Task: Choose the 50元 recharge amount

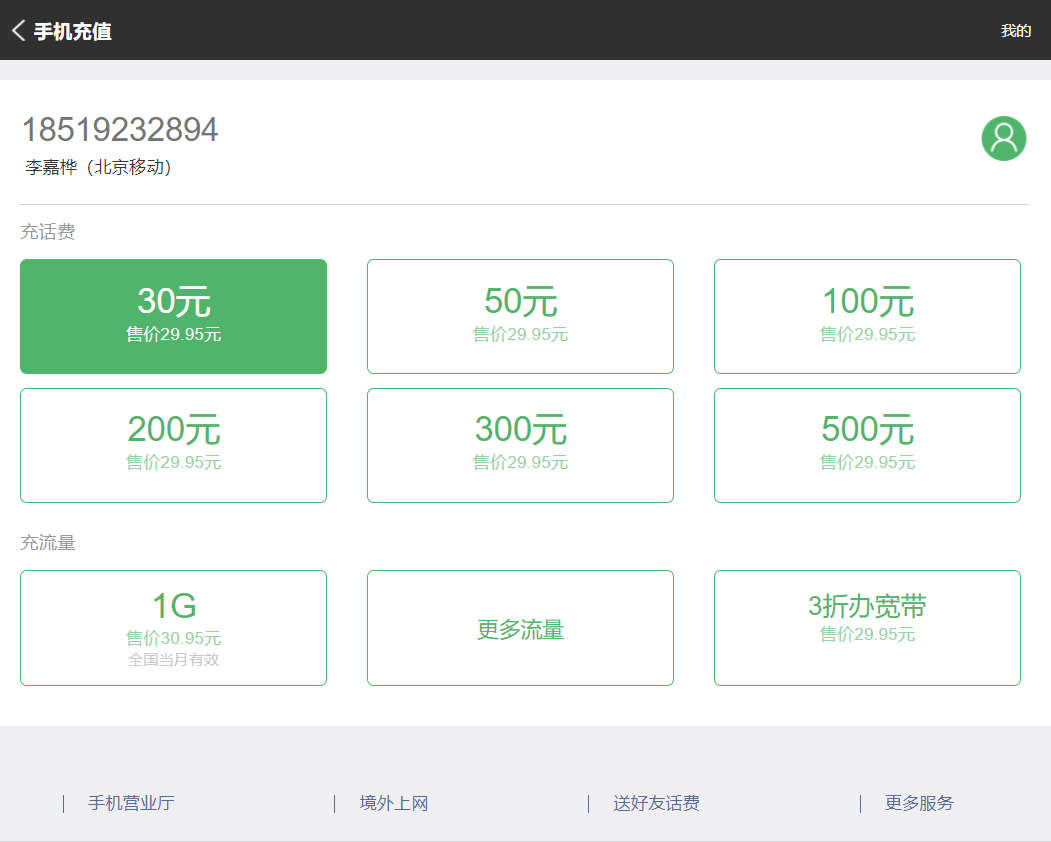Action: (x=520, y=316)
